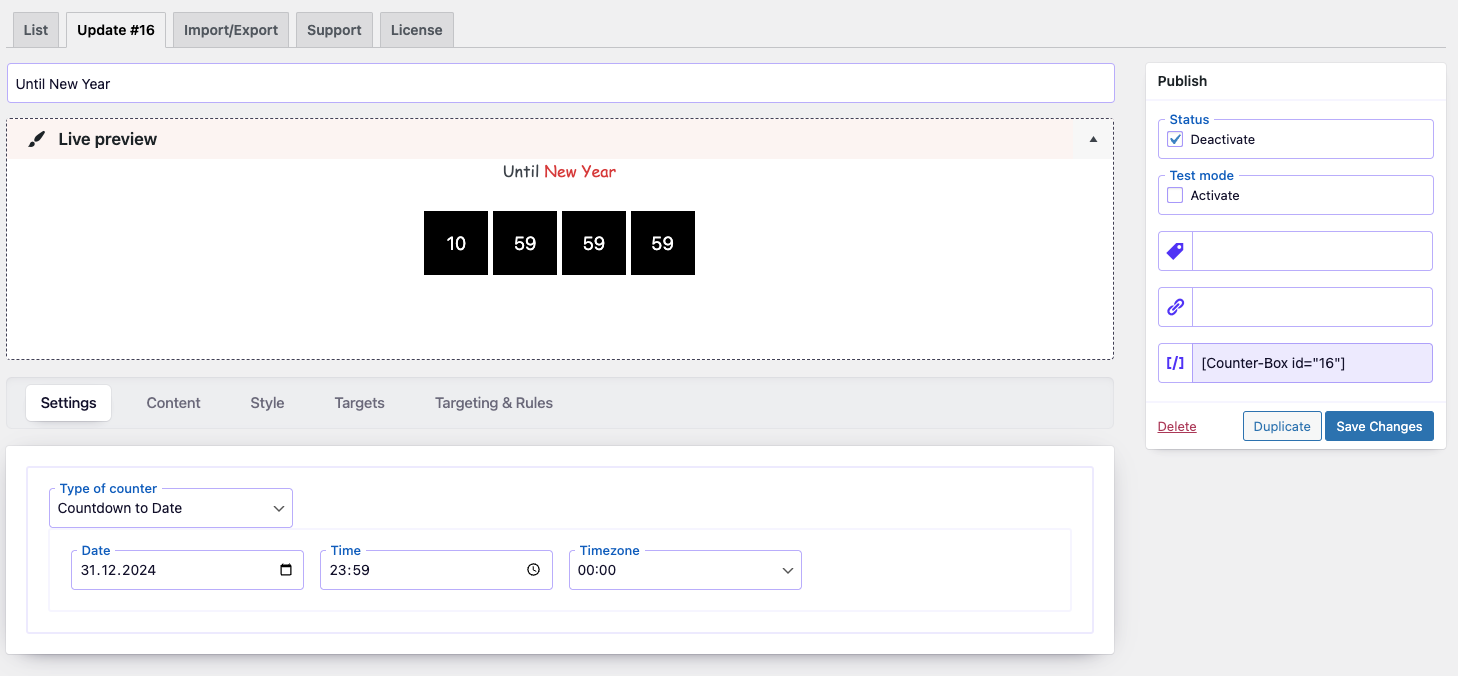Image resolution: width=1458 pixels, height=676 pixels.
Task: Enable the Test mode Activate checkbox
Action: (1176, 195)
